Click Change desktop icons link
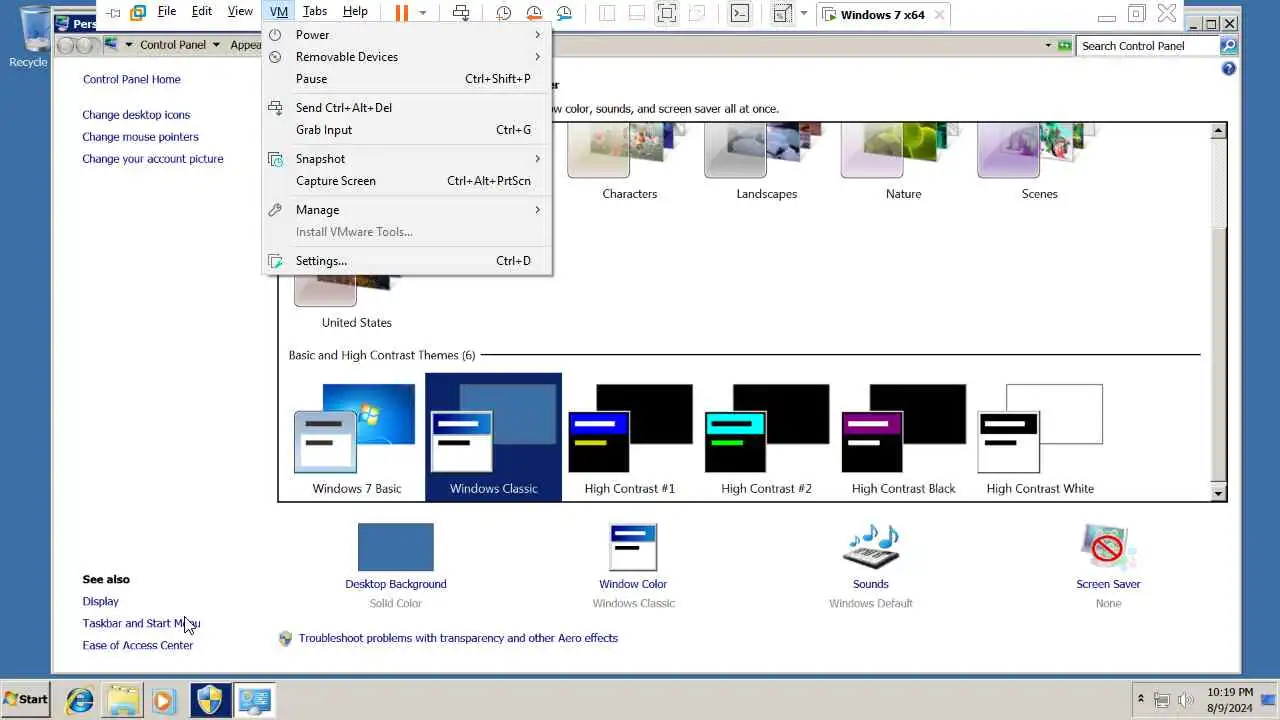This screenshot has width=1280, height=720. 136,115
